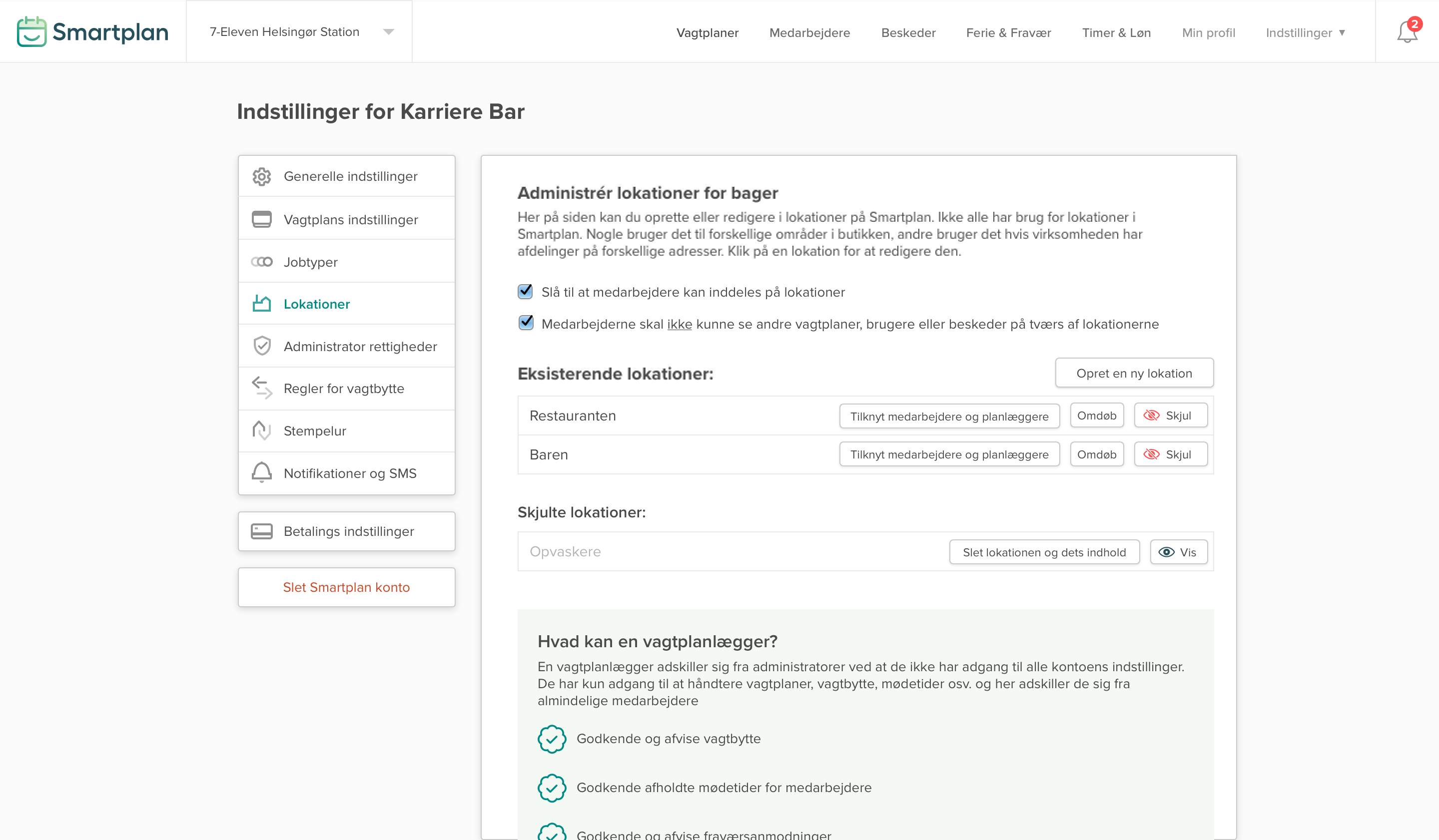Click the Betalings indstillinger card icon
The image size is (1439, 840).
pos(261,531)
